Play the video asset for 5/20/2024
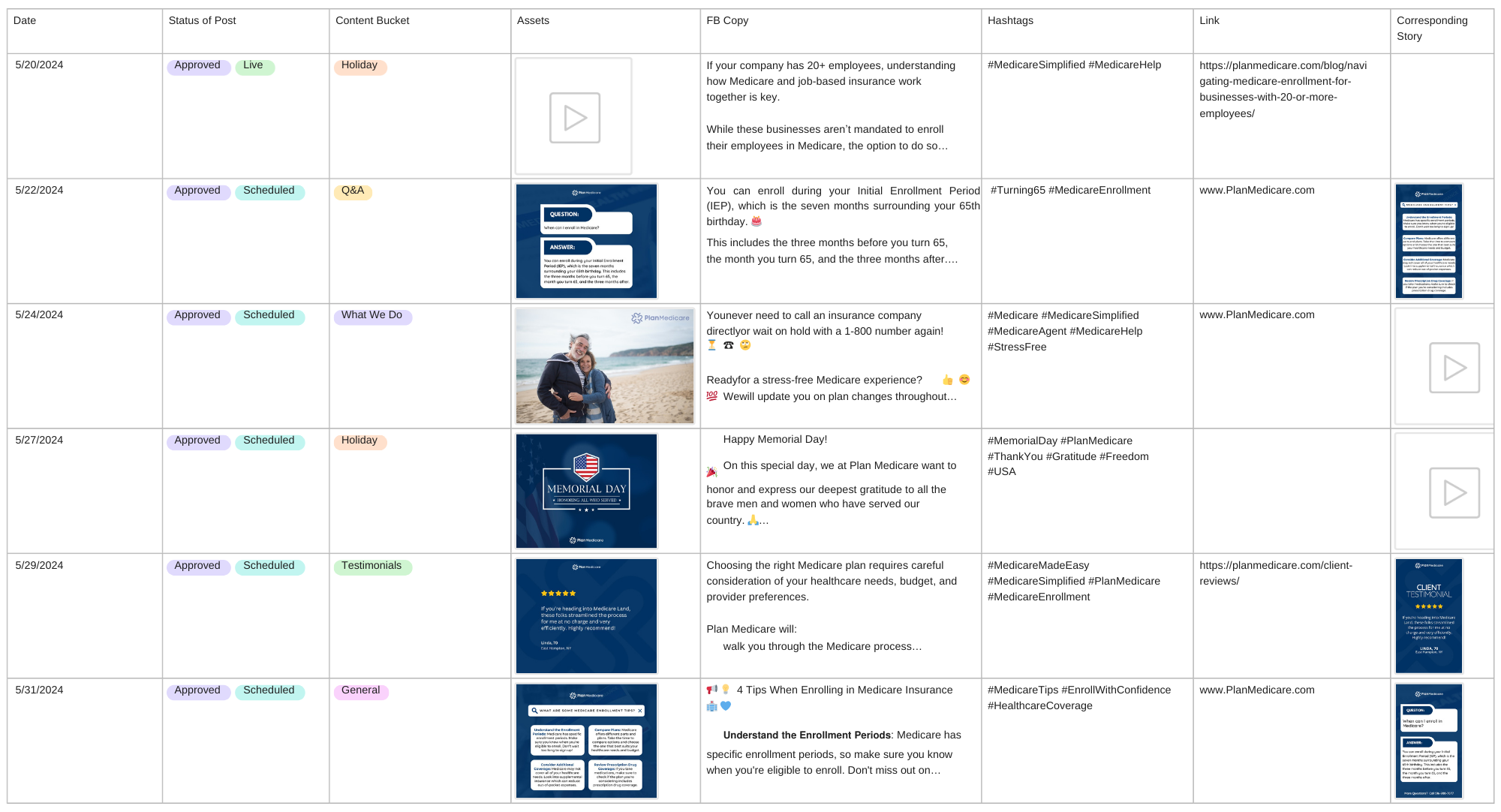This screenshot has height=812, width=1501. pyautogui.click(x=574, y=118)
